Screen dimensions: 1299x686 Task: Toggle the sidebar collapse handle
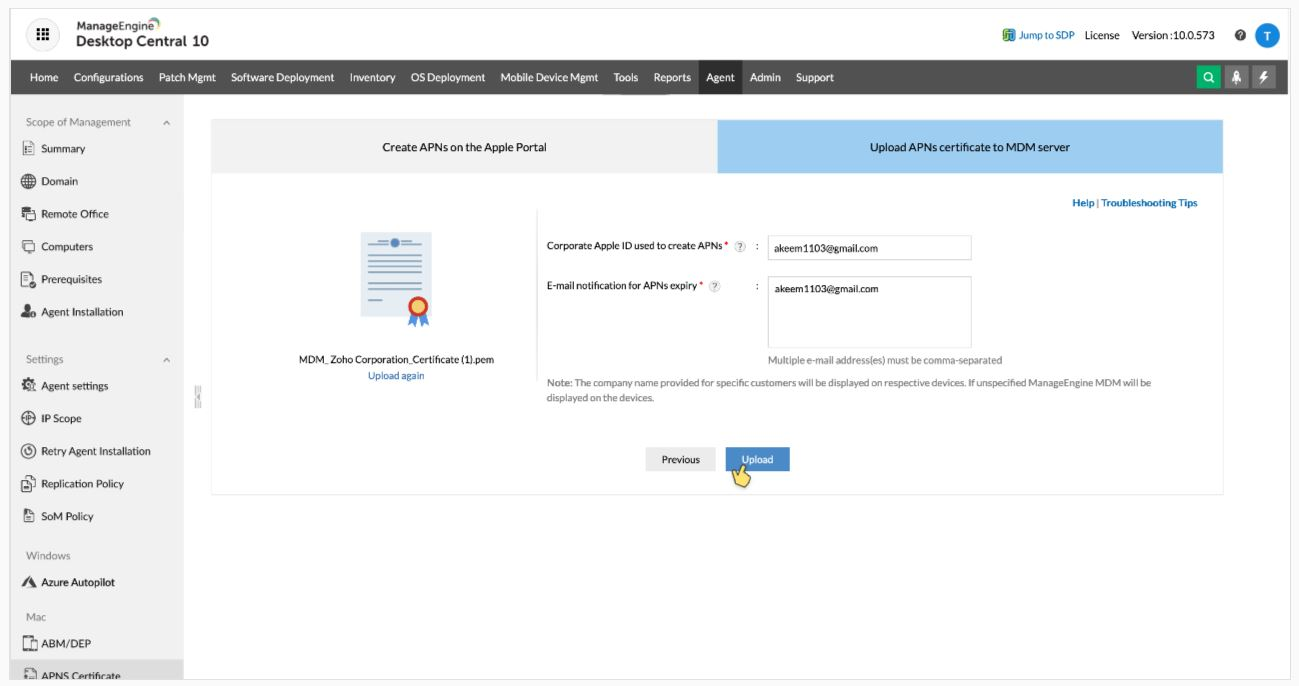coord(198,397)
